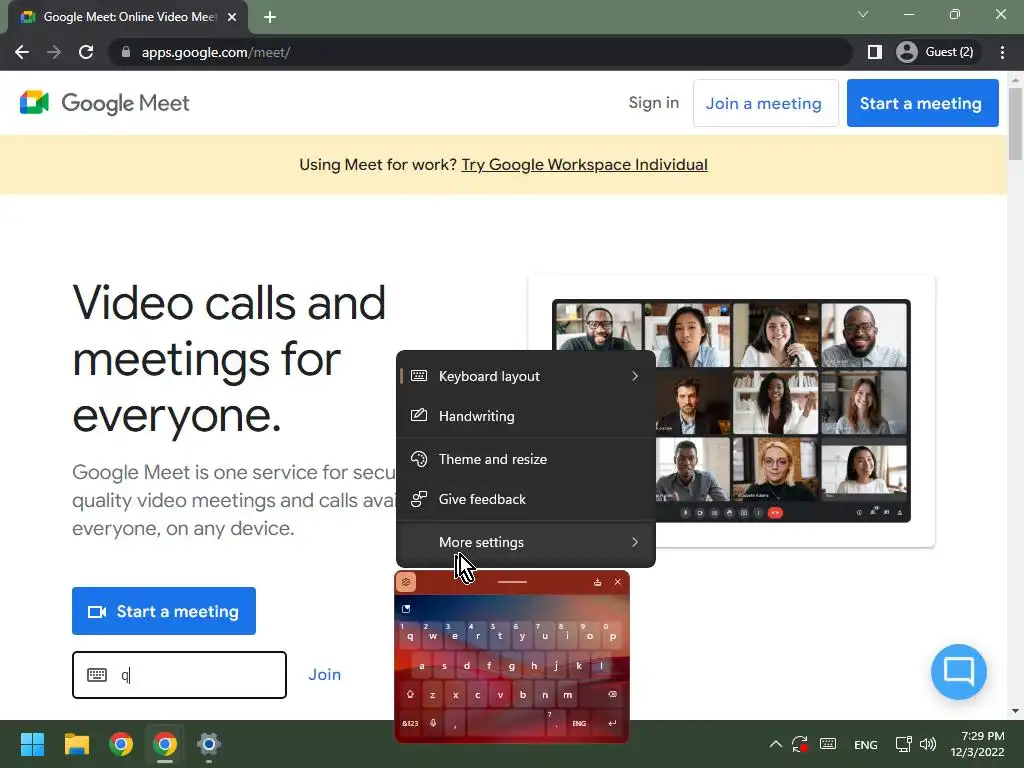Click the Join link beside code field
The width and height of the screenshot is (1024, 768).
click(325, 675)
